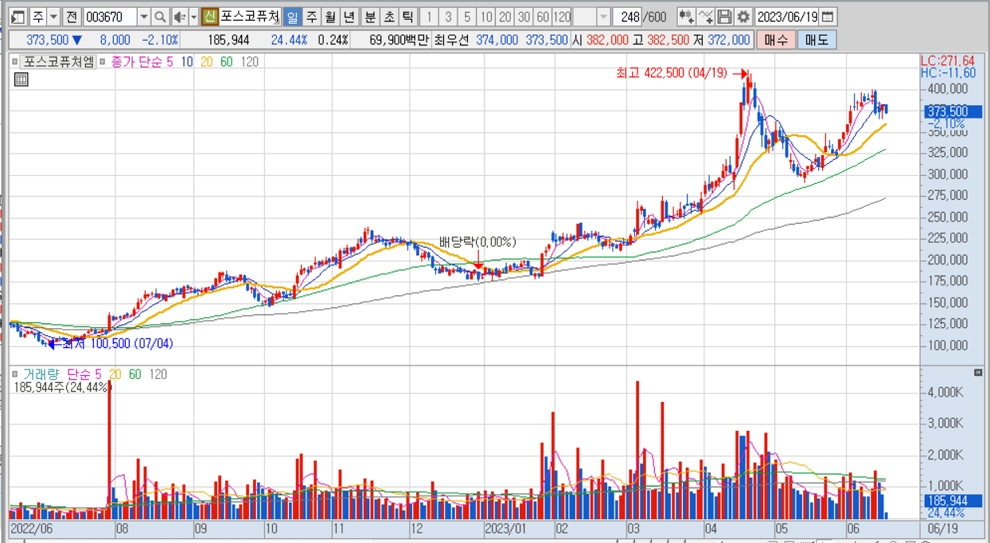Click the speaker sound icon
990x543 pixels.
coord(179,17)
